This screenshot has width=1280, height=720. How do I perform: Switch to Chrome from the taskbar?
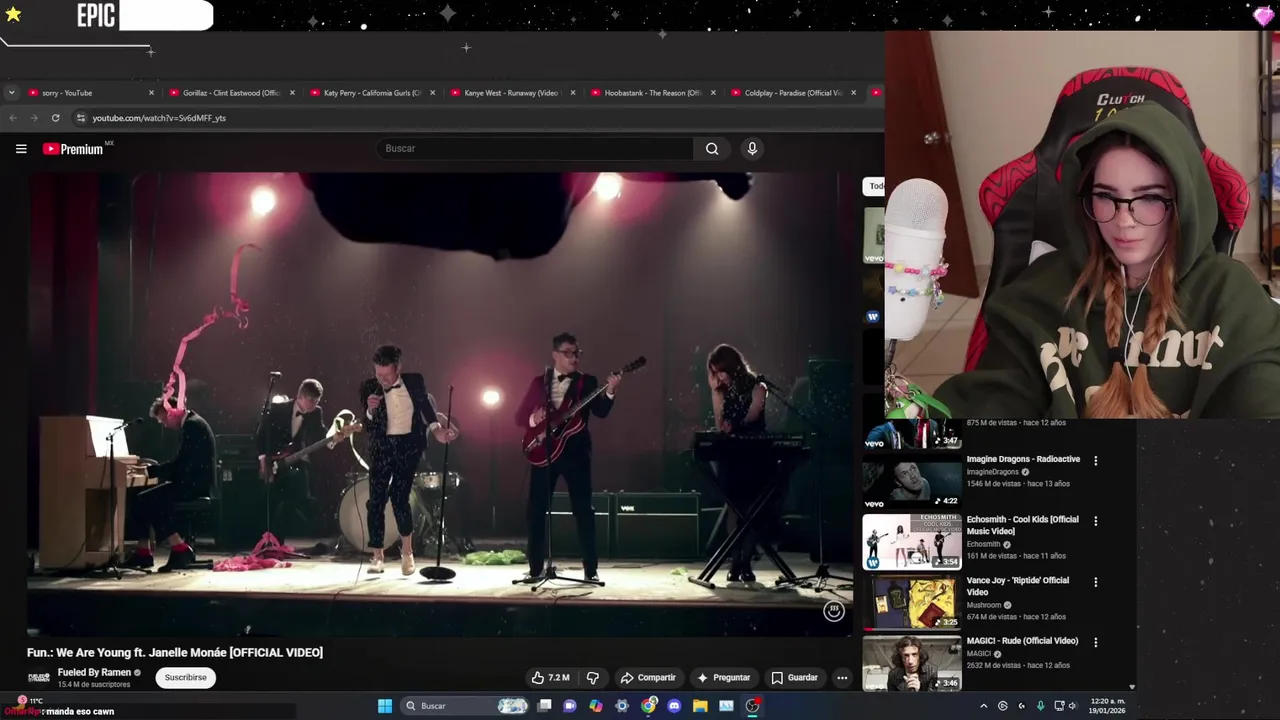(648, 706)
